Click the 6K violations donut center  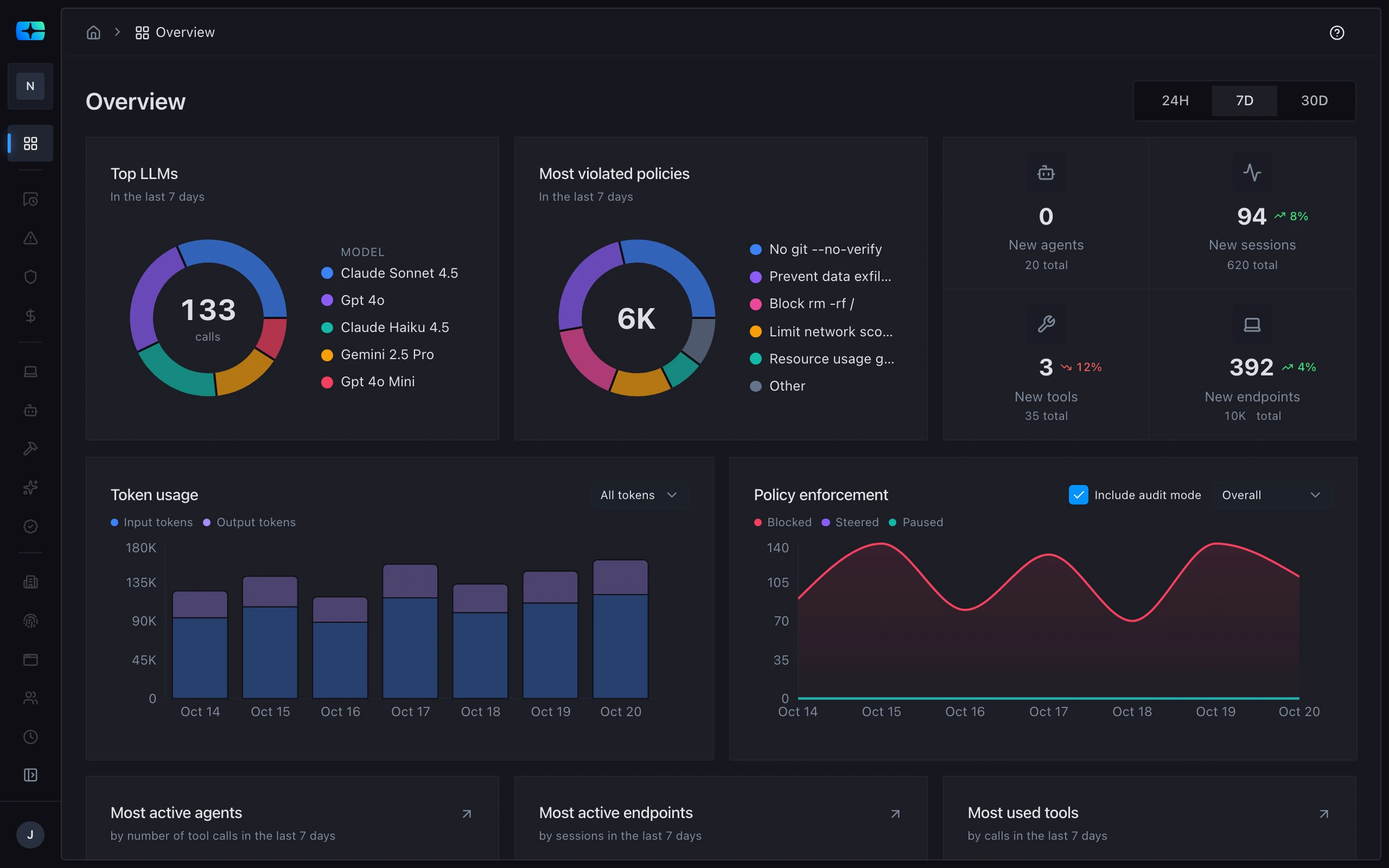pyautogui.click(x=636, y=318)
